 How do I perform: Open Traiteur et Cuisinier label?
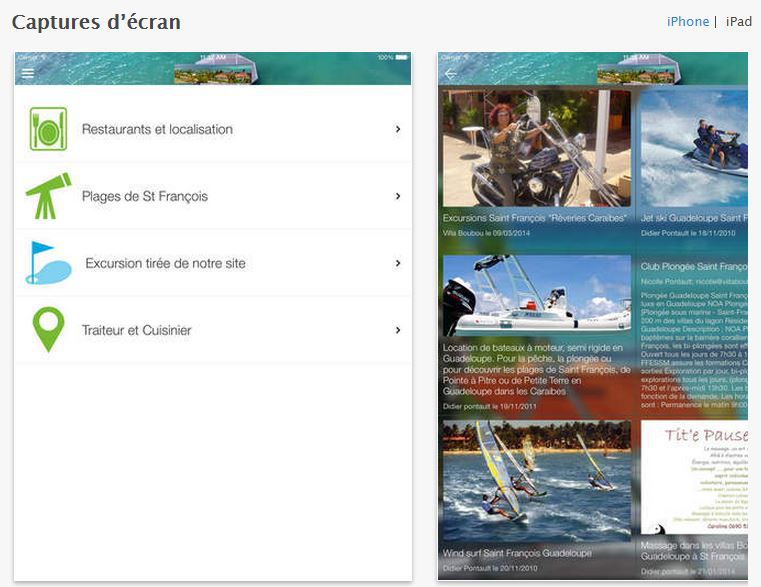136,330
